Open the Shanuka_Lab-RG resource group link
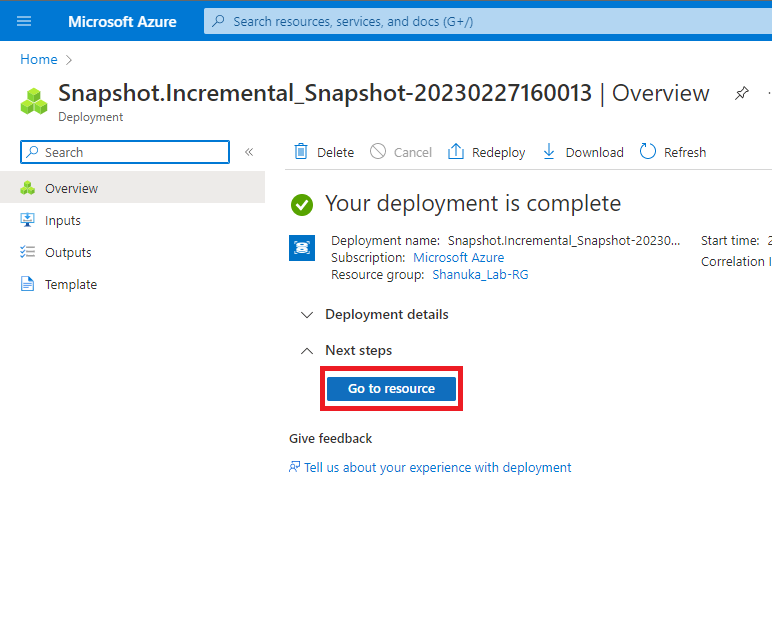The width and height of the screenshot is (772, 626). click(x=480, y=274)
